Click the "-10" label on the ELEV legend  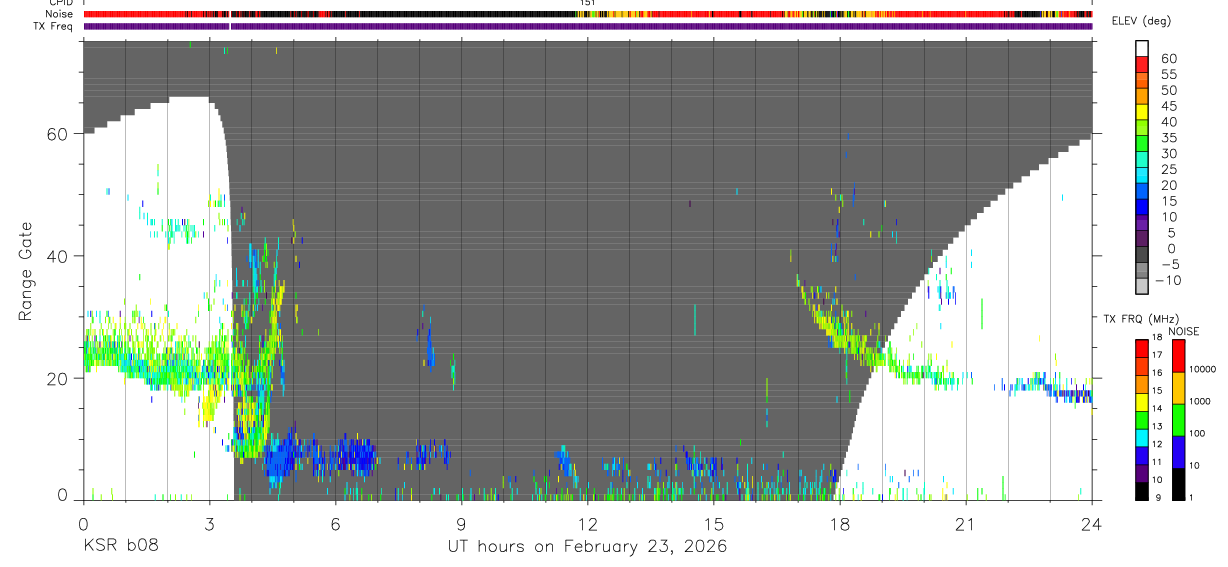[x=1168, y=280]
